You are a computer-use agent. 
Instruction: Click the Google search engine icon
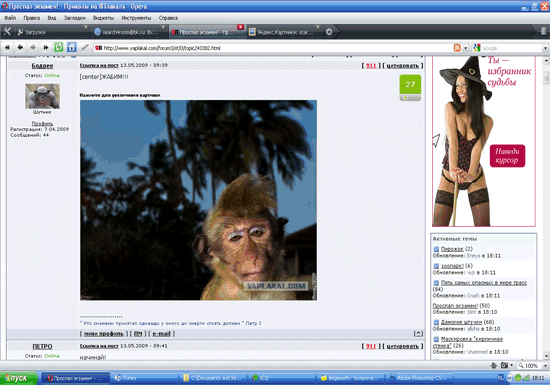click(476, 48)
